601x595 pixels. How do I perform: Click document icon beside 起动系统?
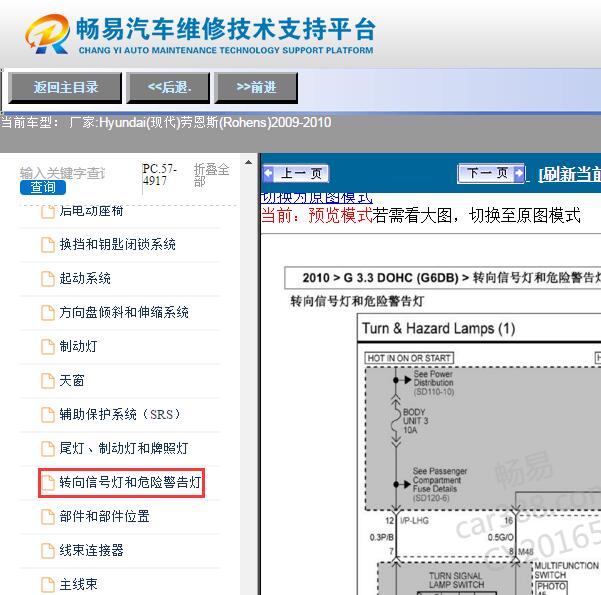48,279
